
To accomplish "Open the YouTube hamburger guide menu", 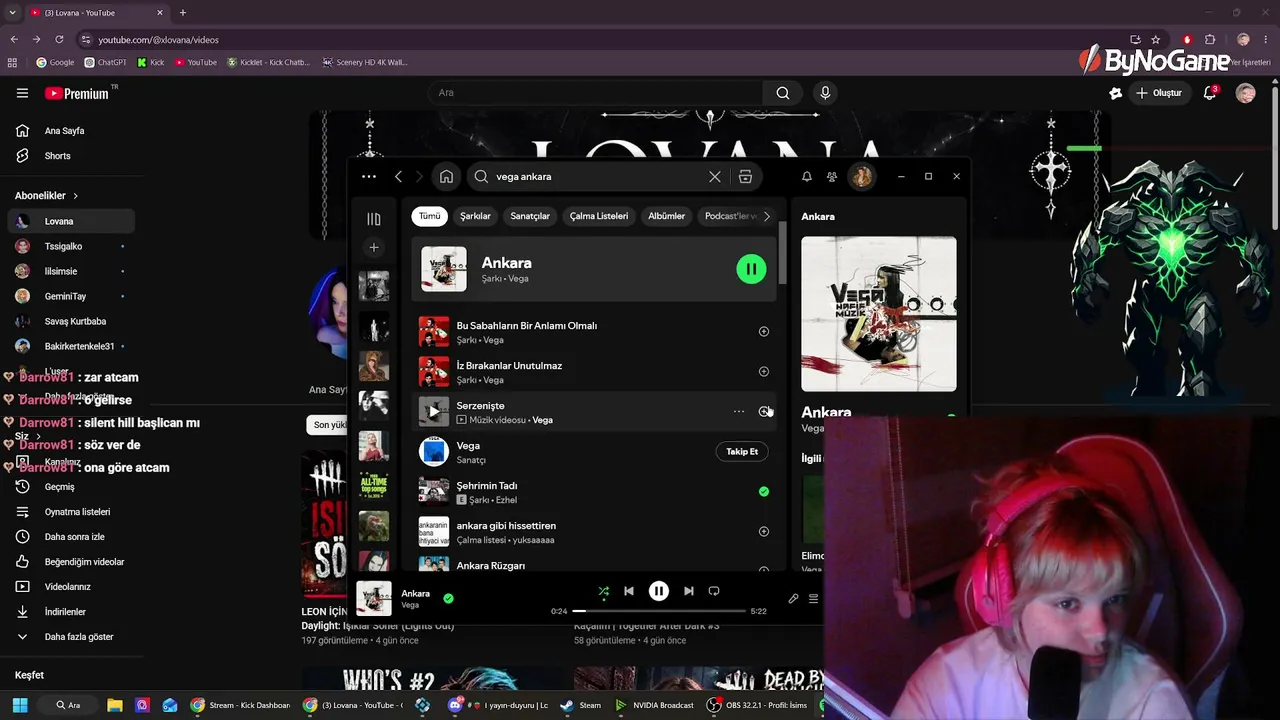I will (x=22, y=93).
